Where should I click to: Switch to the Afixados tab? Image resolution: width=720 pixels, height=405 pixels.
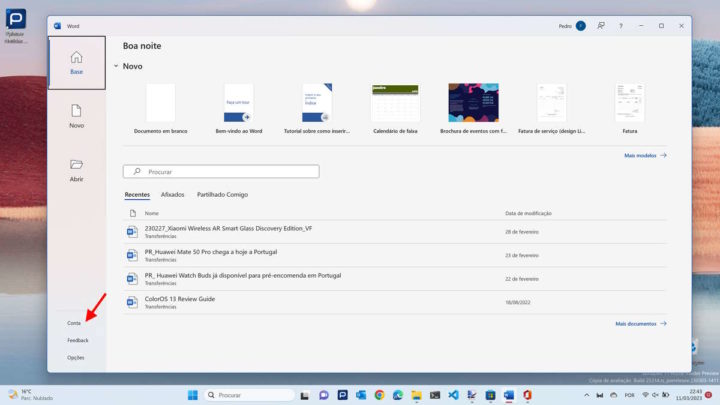pos(172,195)
